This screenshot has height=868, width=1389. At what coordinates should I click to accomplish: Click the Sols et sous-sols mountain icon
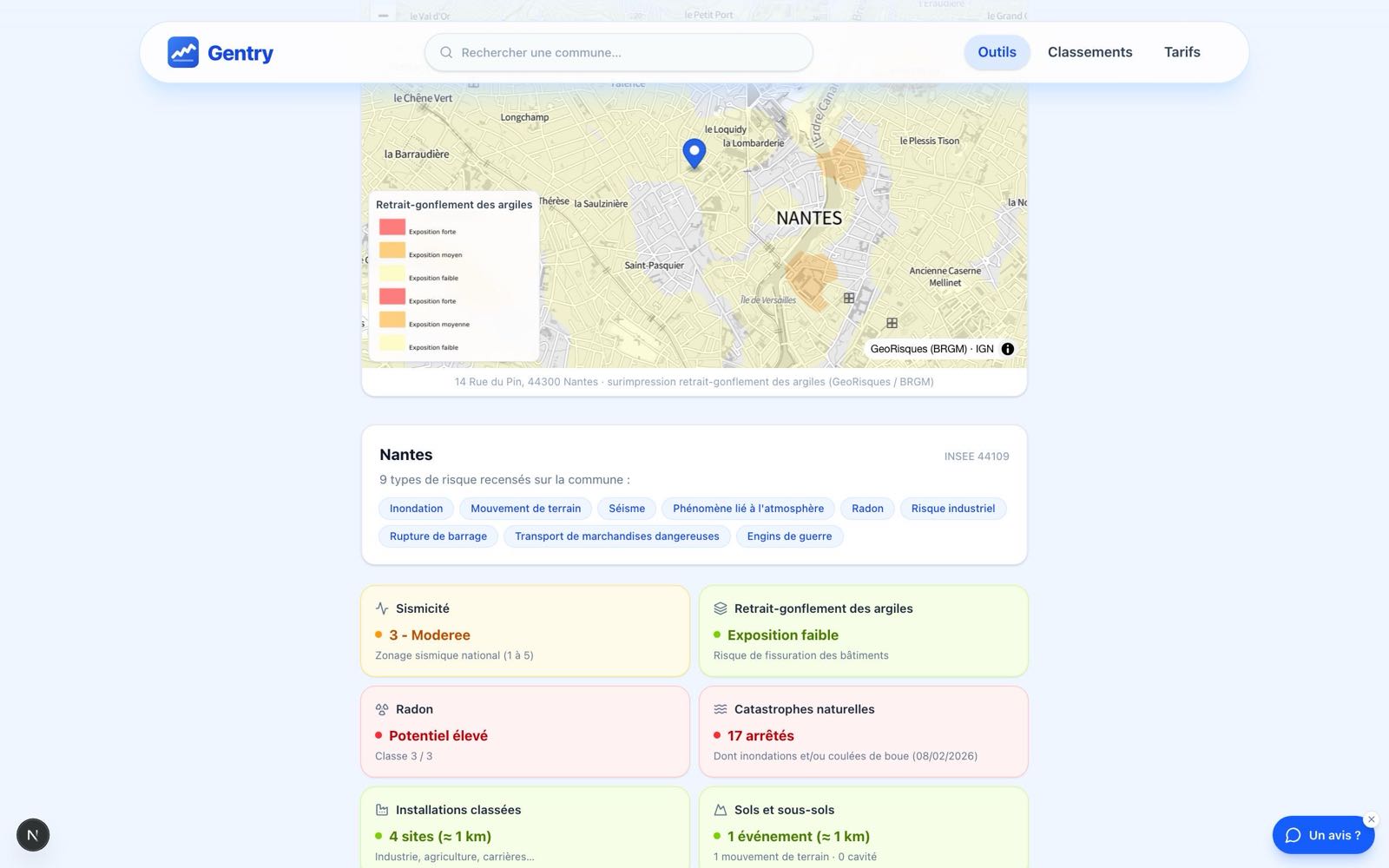point(721,810)
